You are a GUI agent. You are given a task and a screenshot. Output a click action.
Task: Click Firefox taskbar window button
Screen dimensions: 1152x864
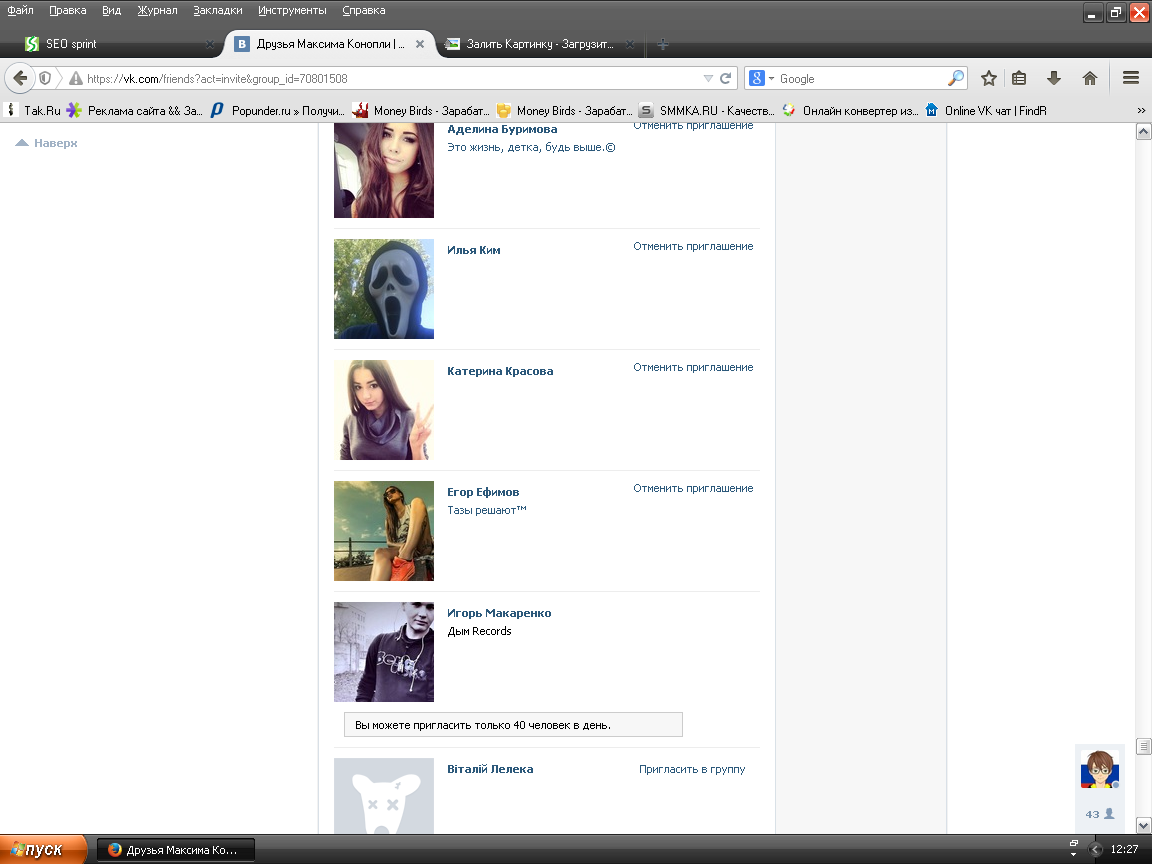[176, 850]
